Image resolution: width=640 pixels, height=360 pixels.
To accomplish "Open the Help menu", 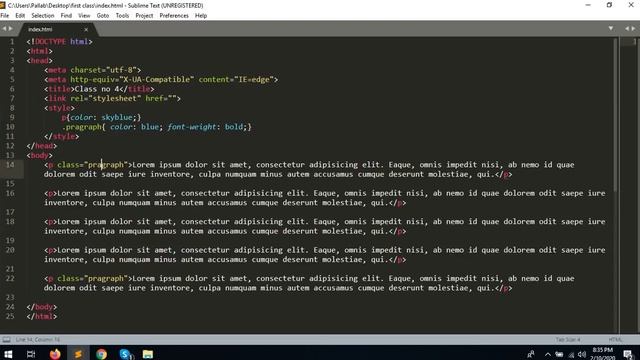I will 201,16.
